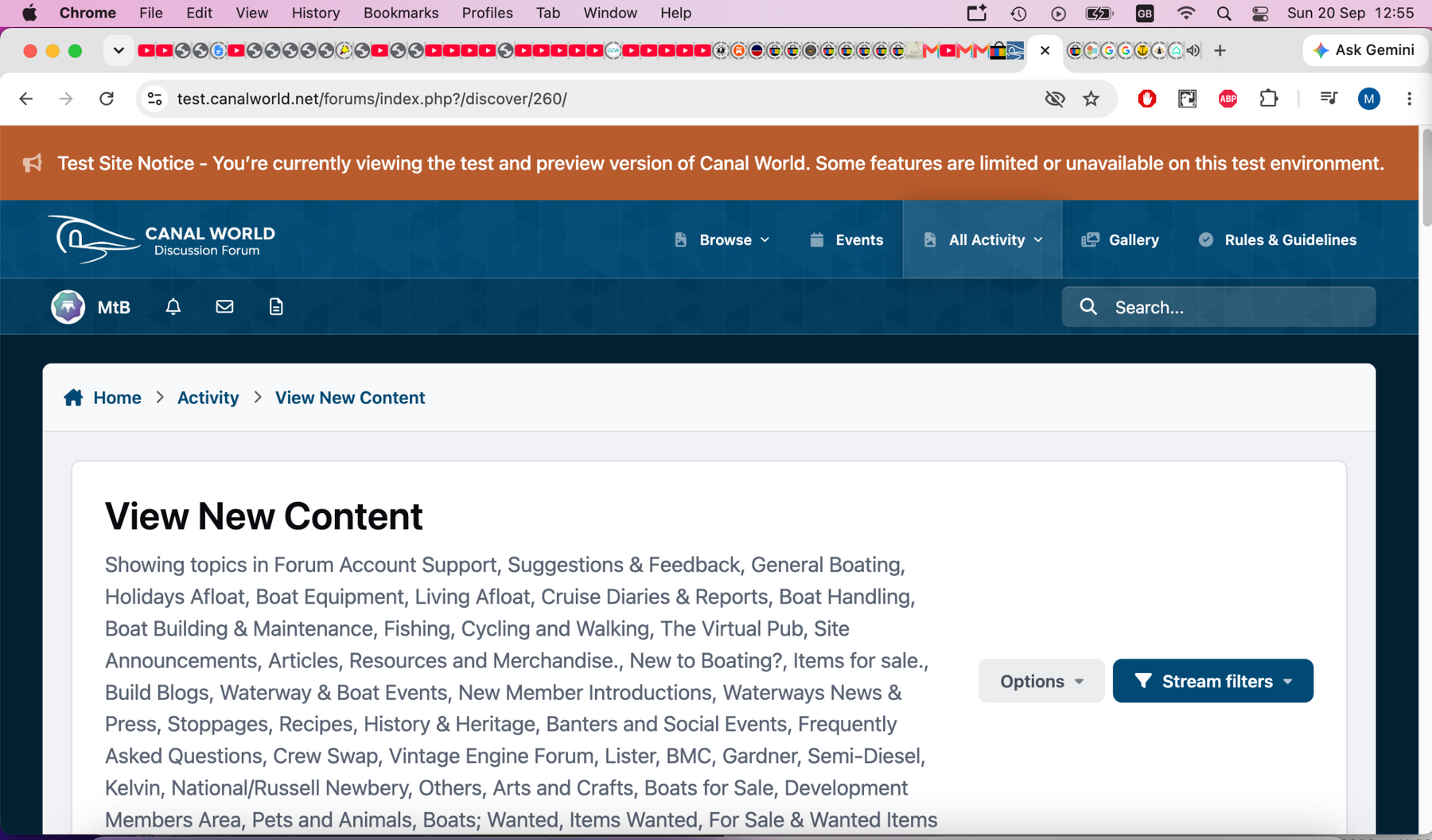Open the tab search dropdown arrow
The height and width of the screenshot is (840, 1432).
click(119, 51)
